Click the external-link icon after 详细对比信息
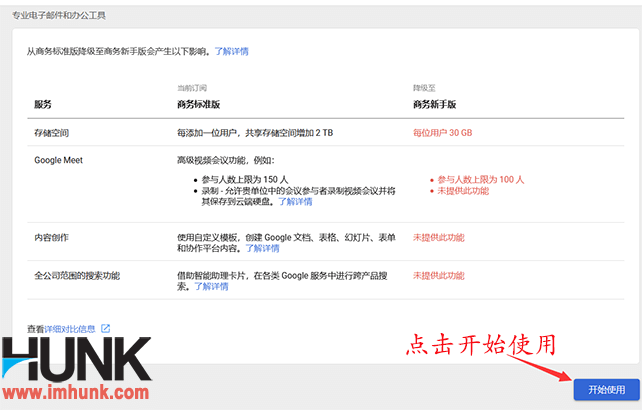Screen dimensions: 642x410 point(106,328)
